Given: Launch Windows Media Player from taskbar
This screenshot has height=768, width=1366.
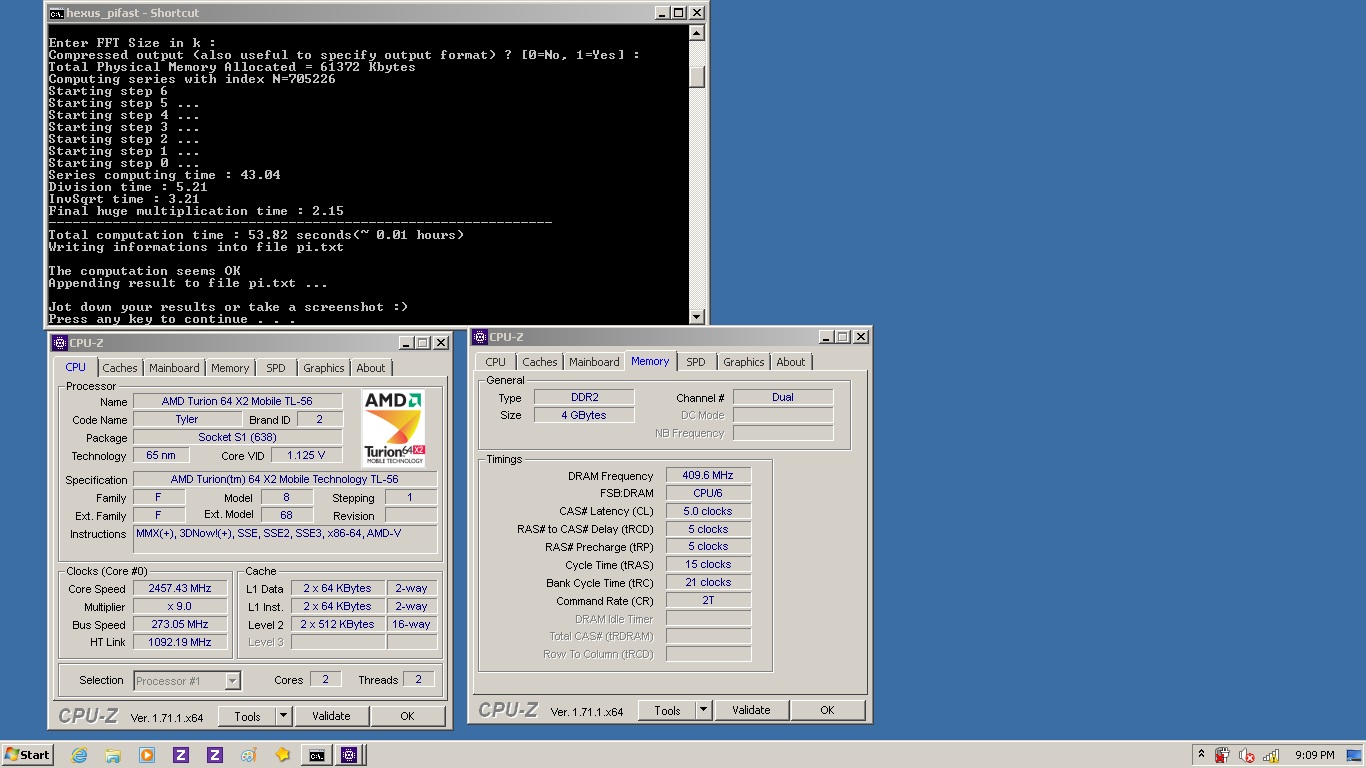Looking at the screenshot, I should (x=147, y=755).
